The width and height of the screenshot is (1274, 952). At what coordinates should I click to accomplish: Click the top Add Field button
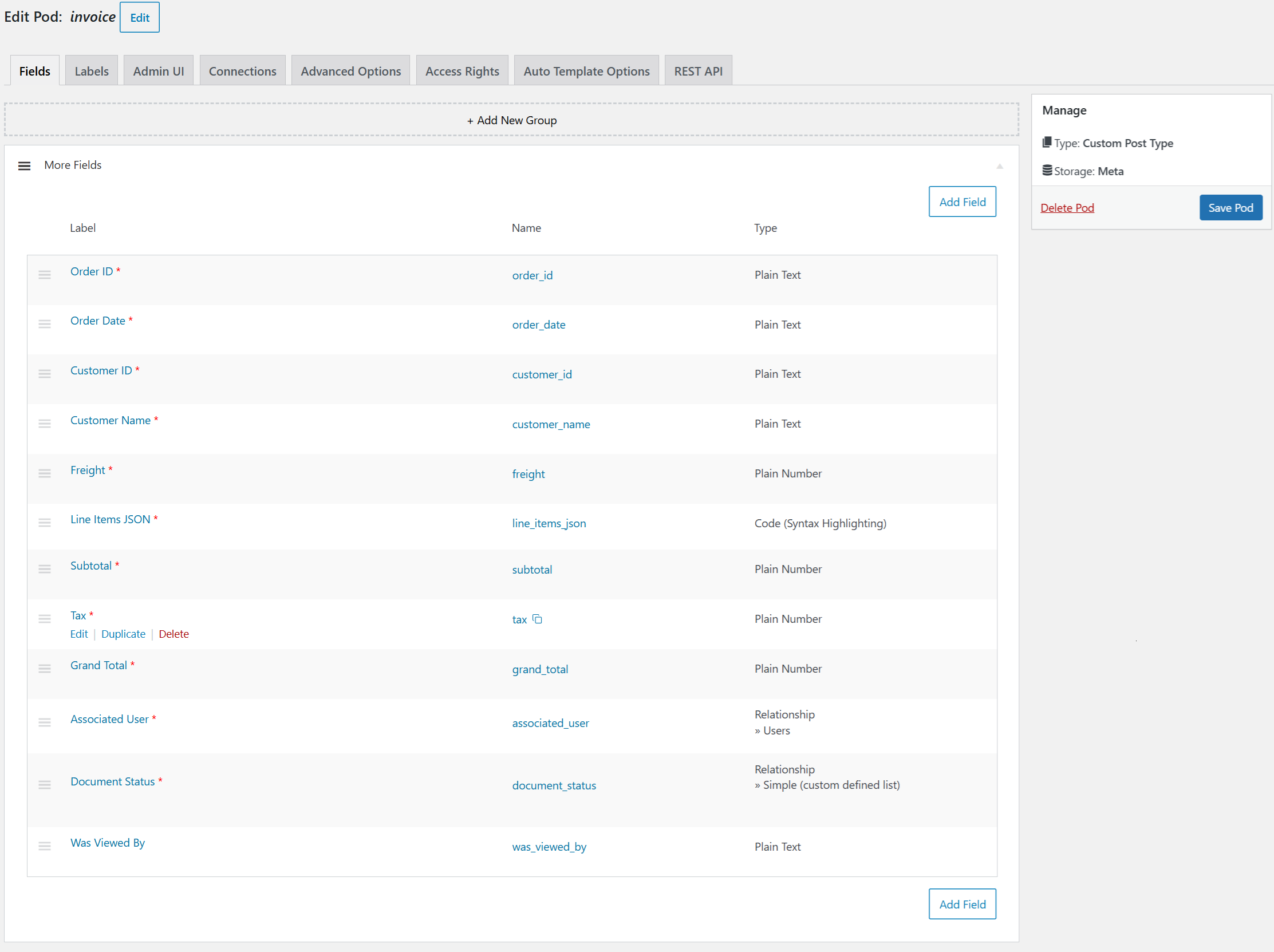tap(962, 202)
